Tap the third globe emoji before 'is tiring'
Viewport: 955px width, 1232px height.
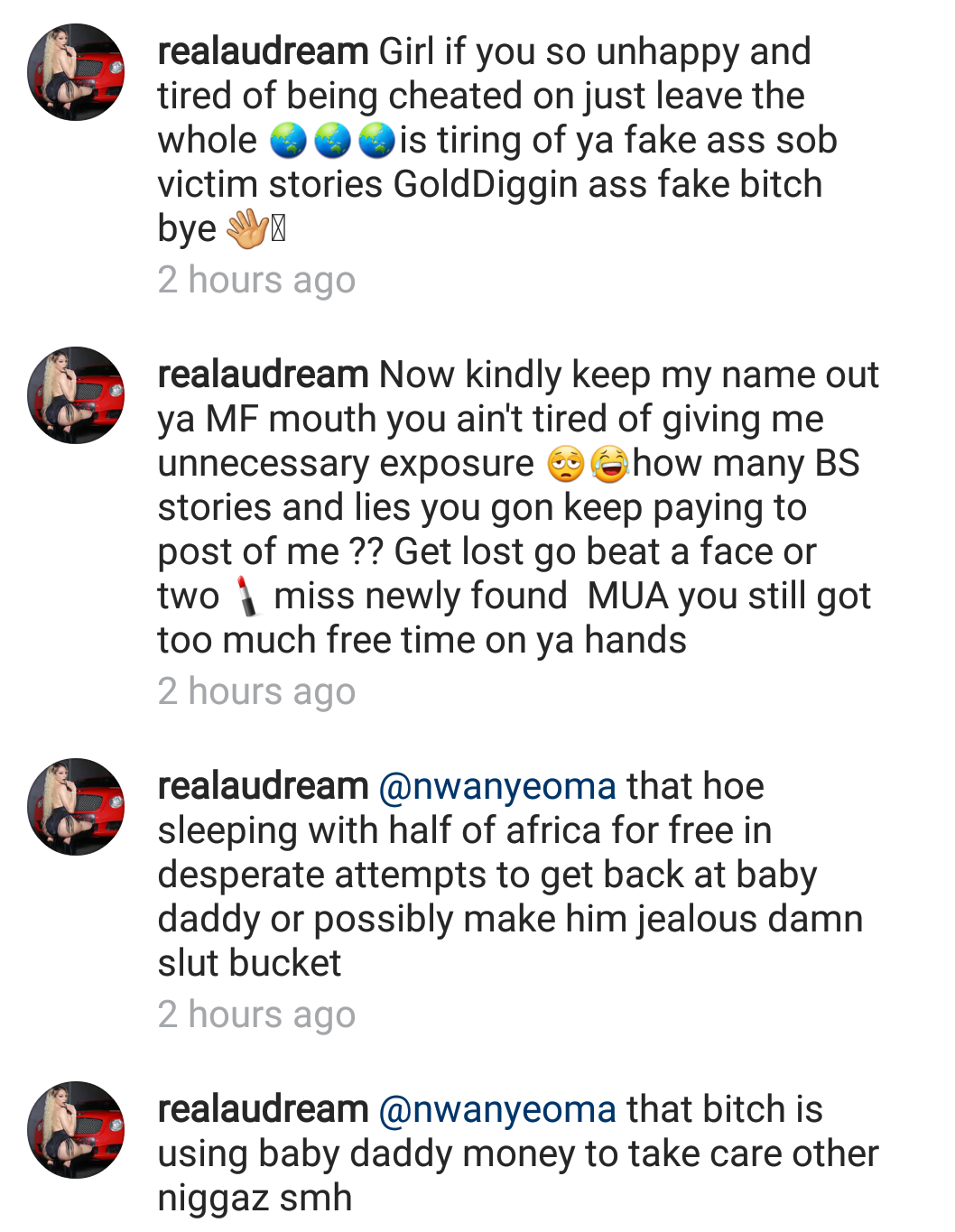tap(377, 141)
